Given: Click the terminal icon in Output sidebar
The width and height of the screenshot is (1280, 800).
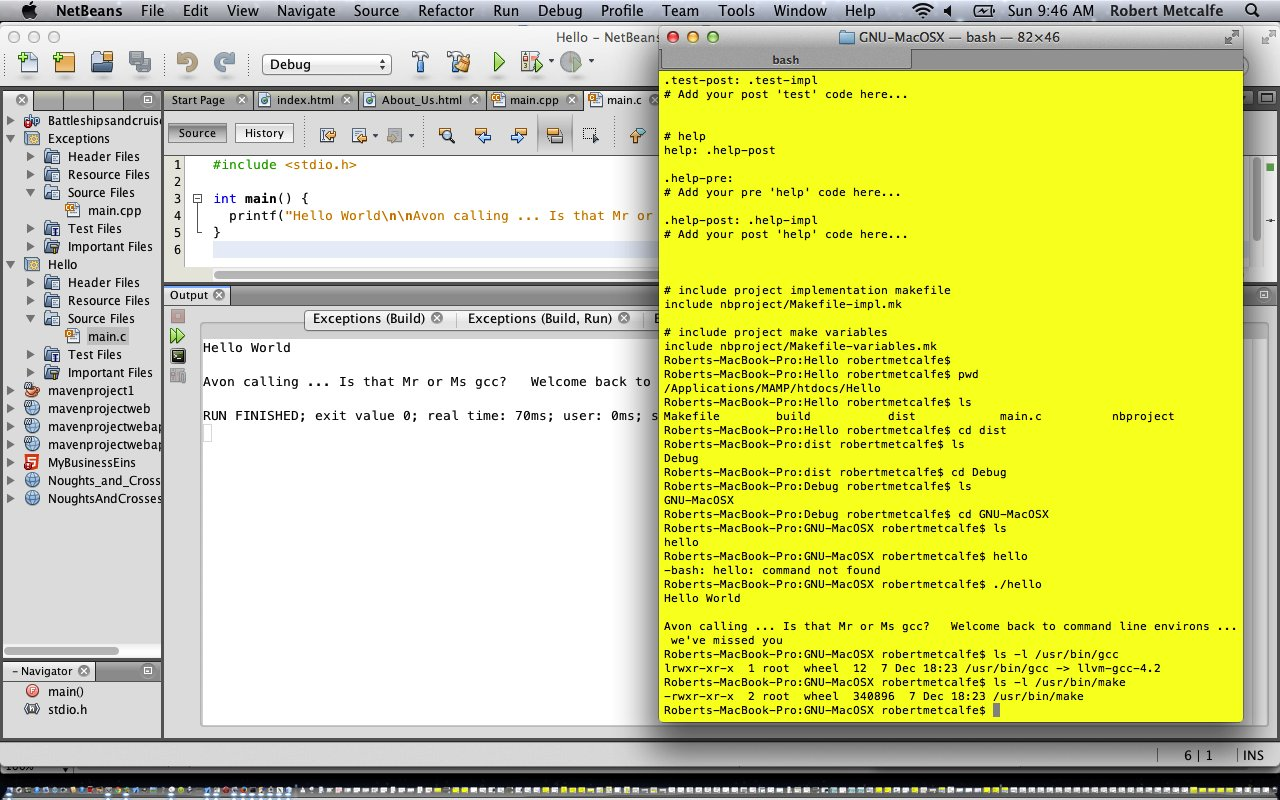Looking at the screenshot, I should tap(178, 356).
